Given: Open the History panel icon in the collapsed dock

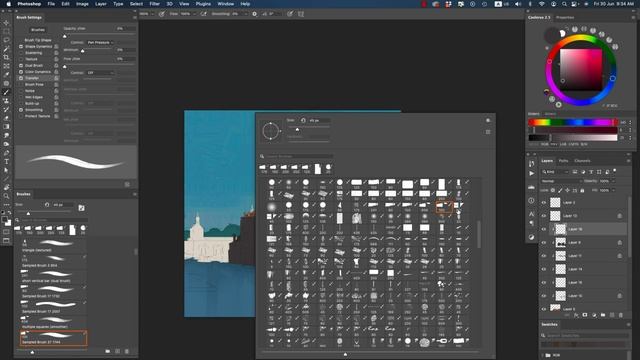Looking at the screenshot, I should click(x=531, y=164).
